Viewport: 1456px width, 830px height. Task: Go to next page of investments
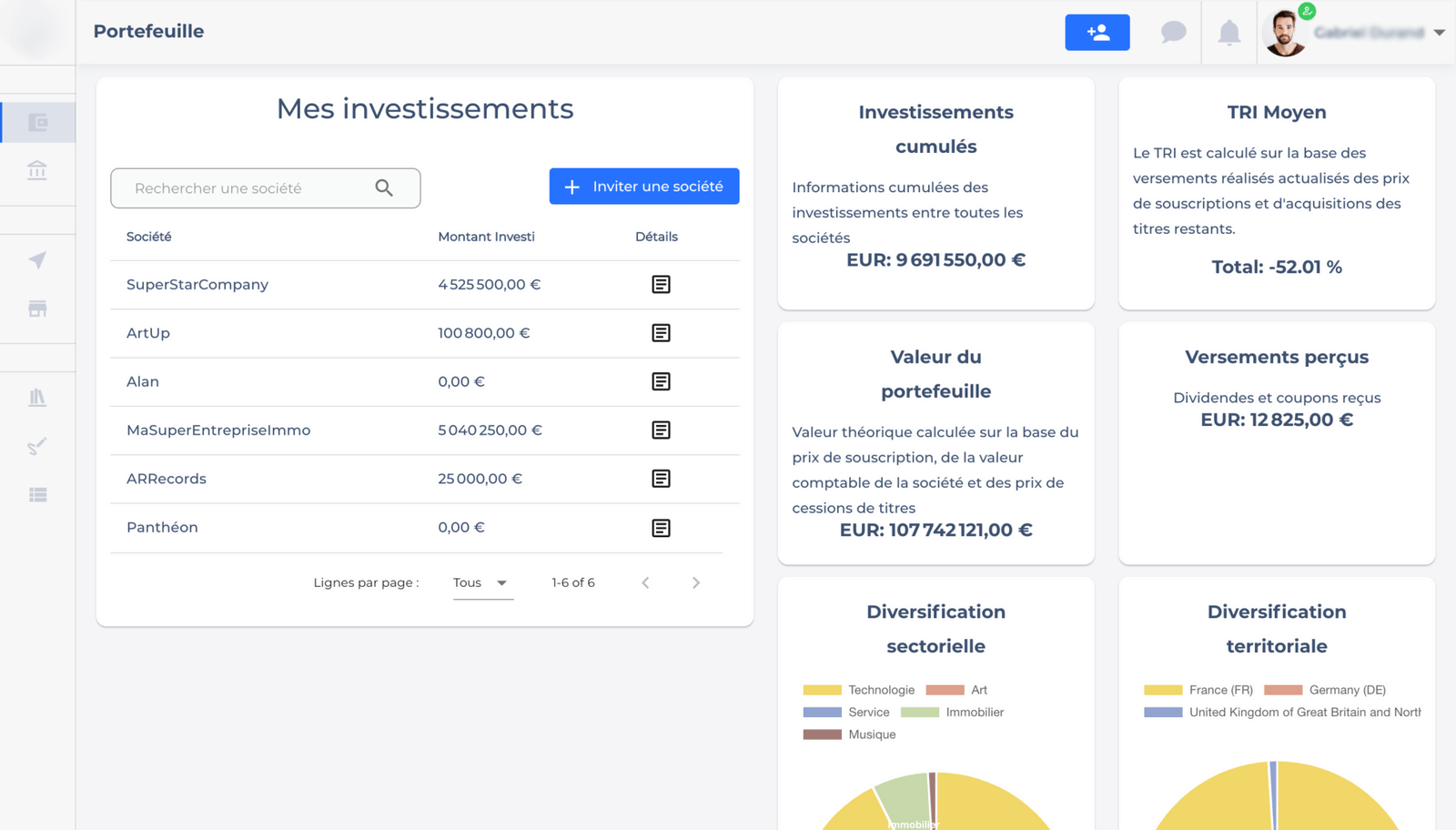[x=696, y=582]
